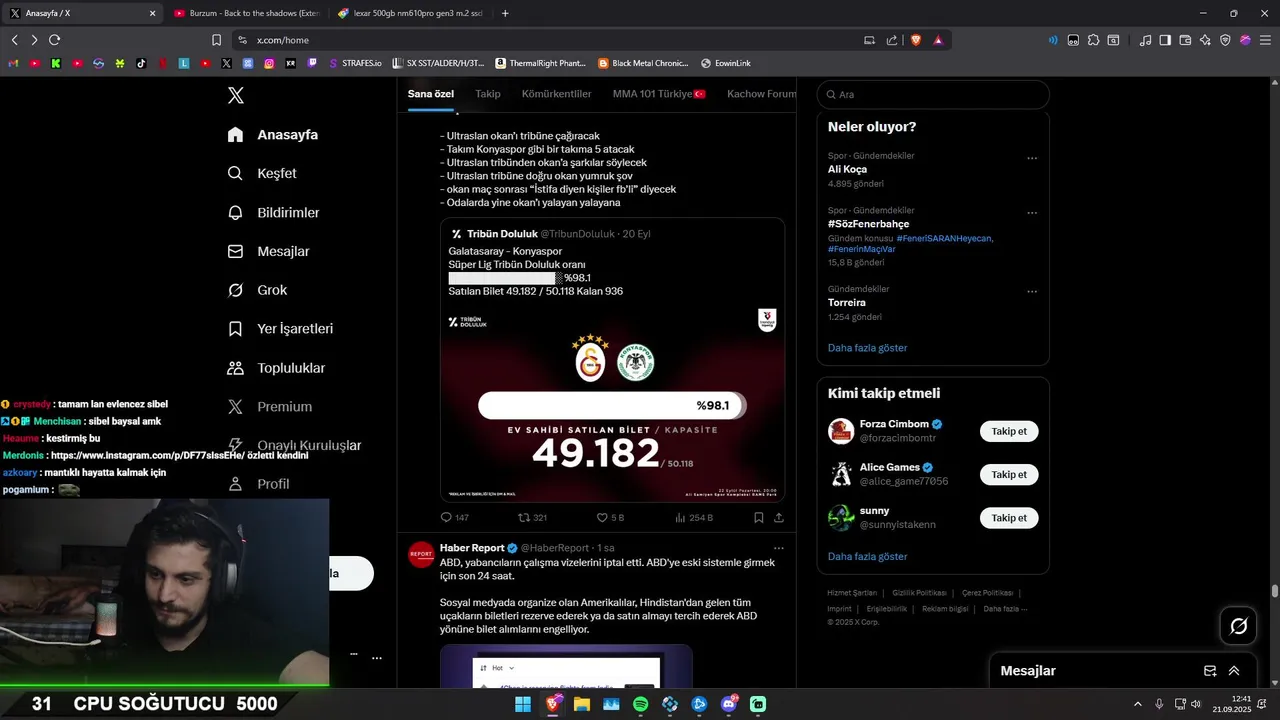This screenshot has height=720, width=1280.
Task: View post analytics showing 254 B
Action: (694, 518)
